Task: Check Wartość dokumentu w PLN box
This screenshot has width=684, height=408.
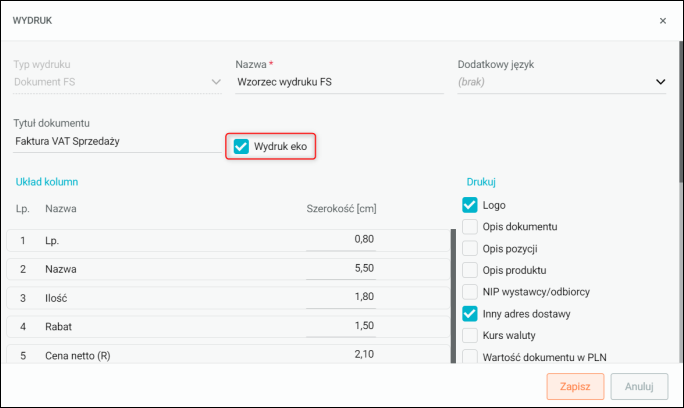Action: [470, 357]
